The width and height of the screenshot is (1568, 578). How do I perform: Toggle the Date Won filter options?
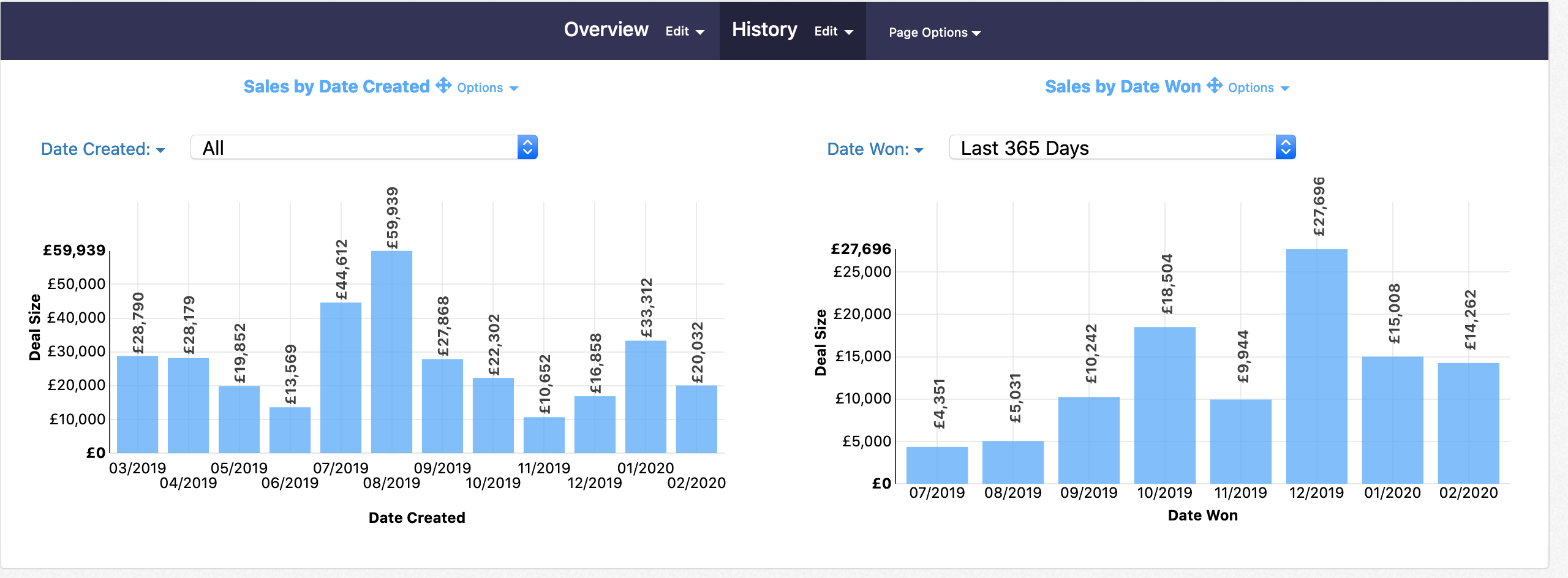[870, 149]
